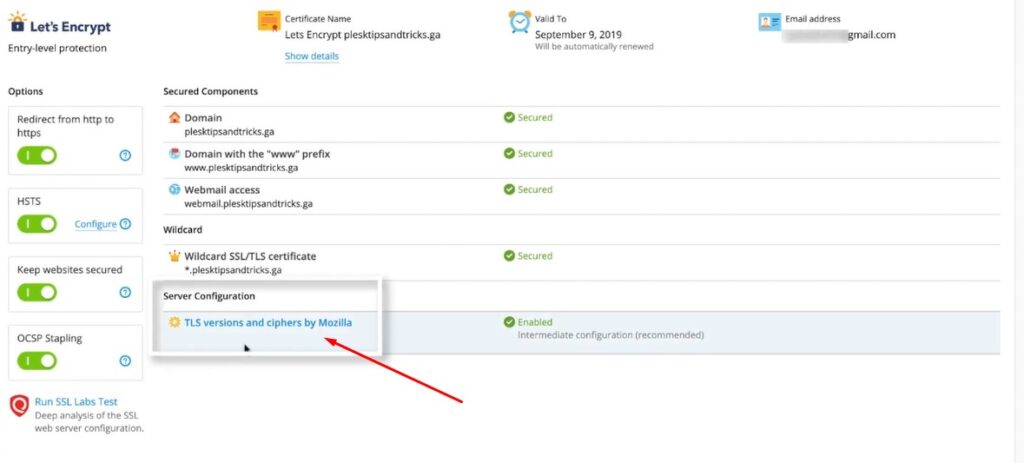Click the alarm clock icon near Valid To
Viewport: 1024px width, 463px height.
[x=520, y=22]
